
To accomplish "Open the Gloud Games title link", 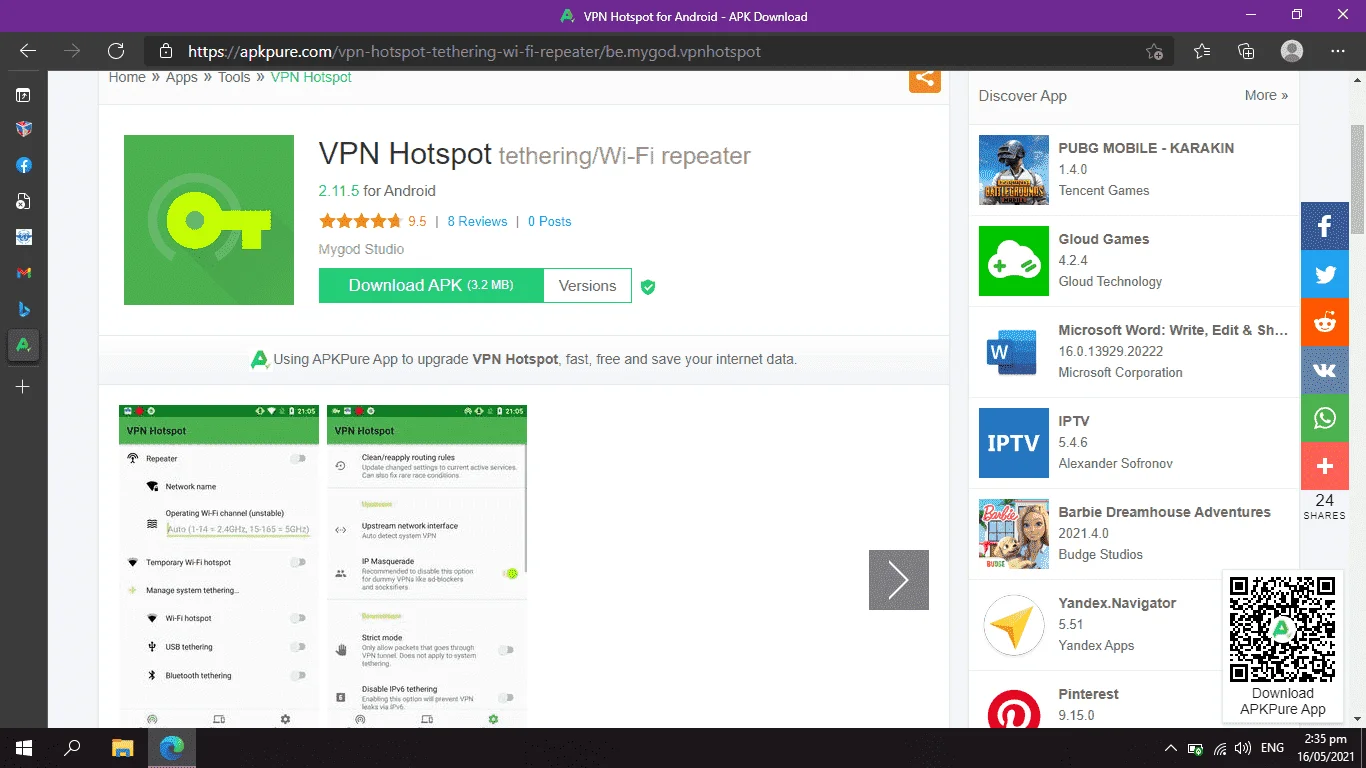I will pyautogui.click(x=1104, y=239).
